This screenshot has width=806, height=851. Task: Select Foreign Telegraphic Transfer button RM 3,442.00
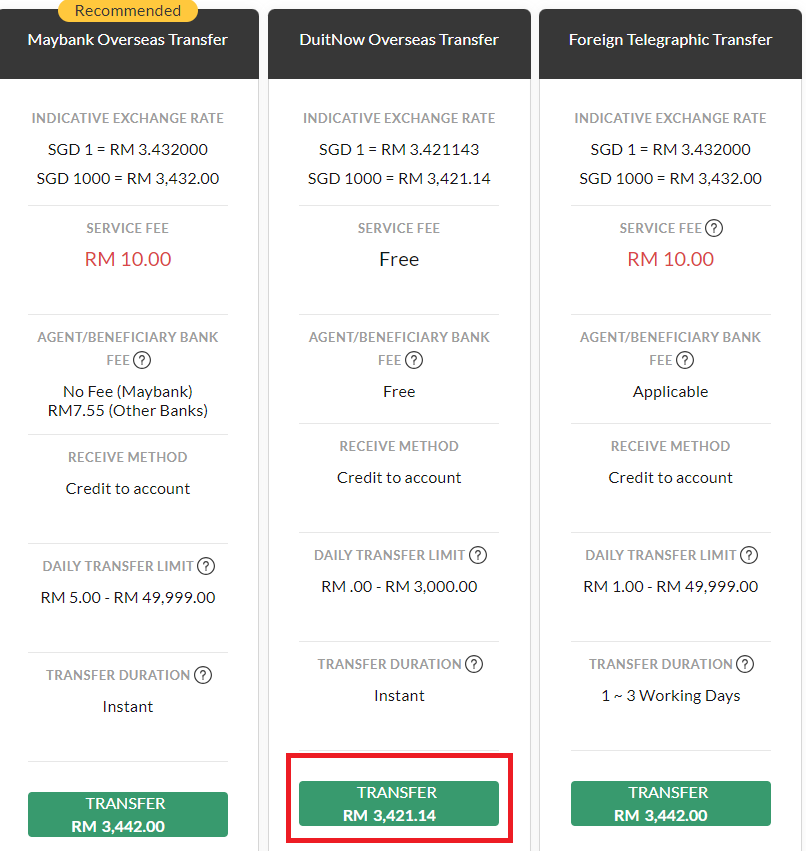tap(670, 804)
